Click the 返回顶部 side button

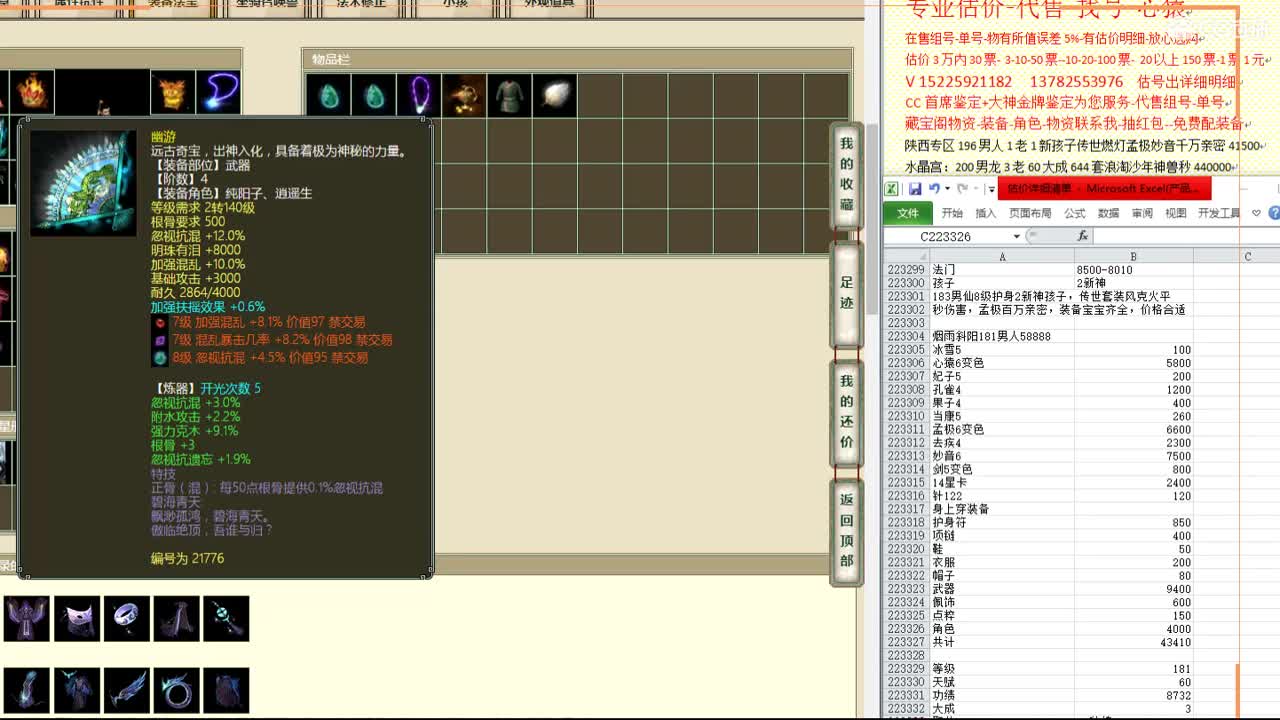click(x=846, y=530)
